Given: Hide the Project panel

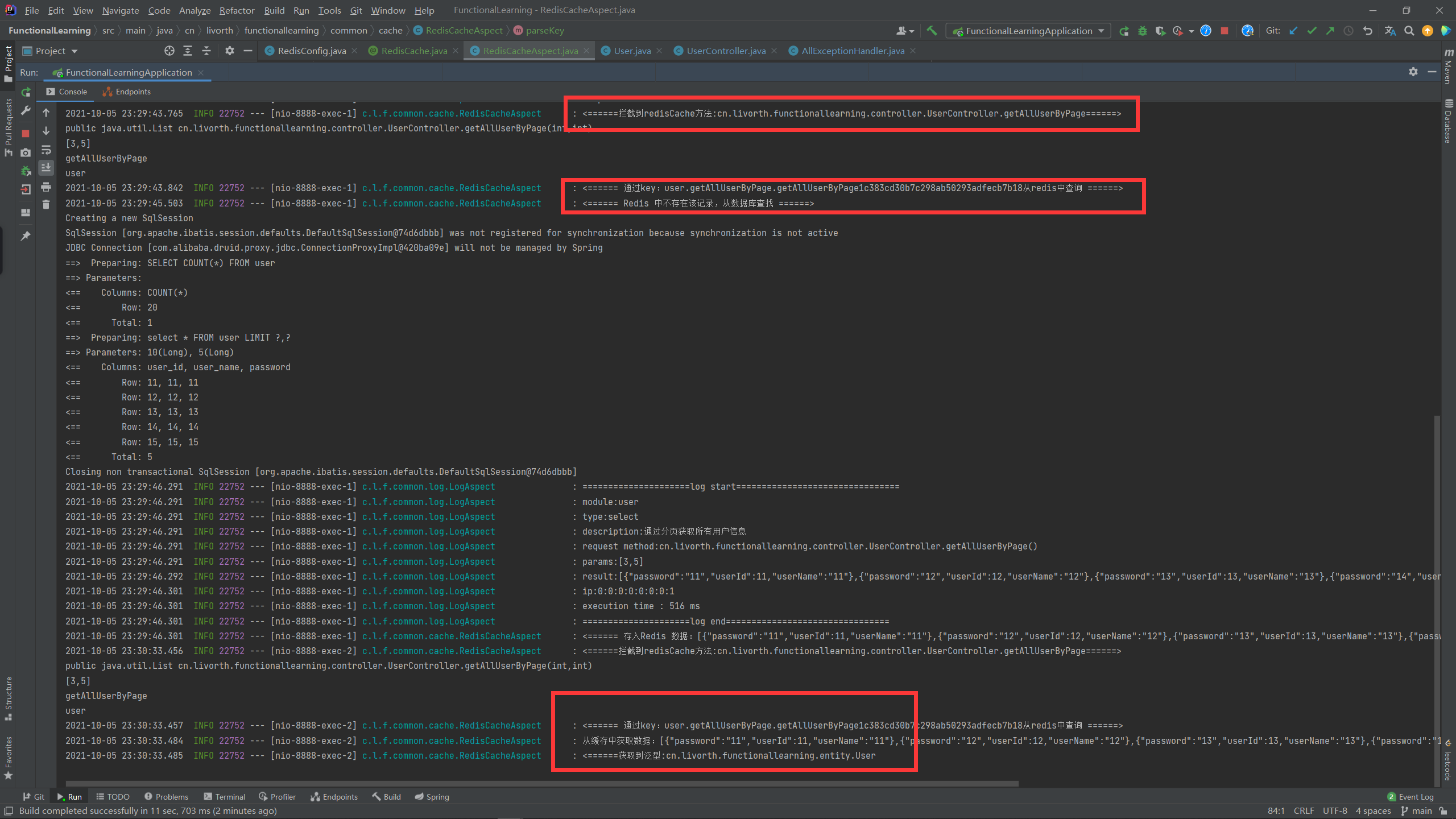Looking at the screenshot, I should pyautogui.click(x=247, y=51).
